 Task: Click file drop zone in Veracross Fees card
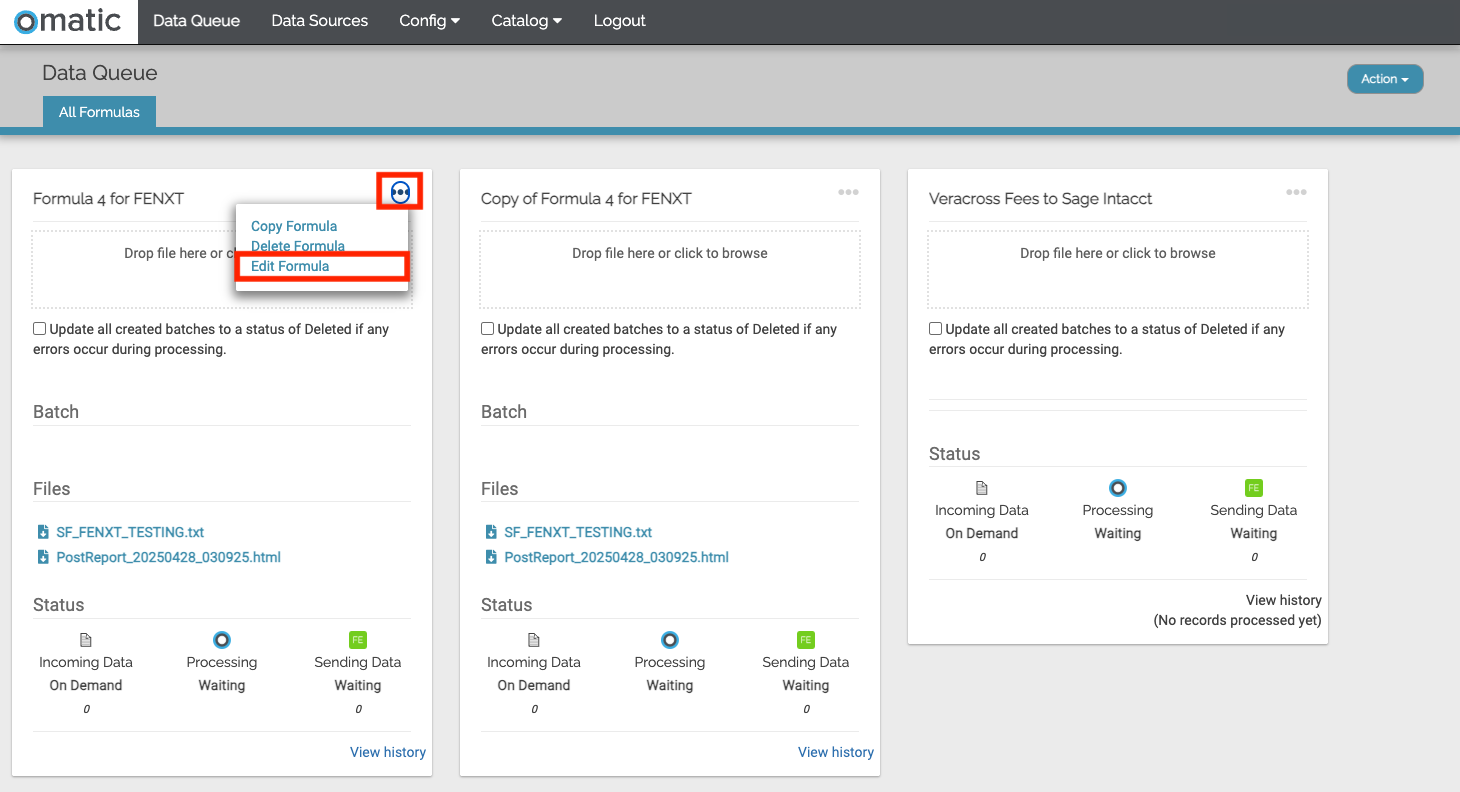coord(1118,270)
